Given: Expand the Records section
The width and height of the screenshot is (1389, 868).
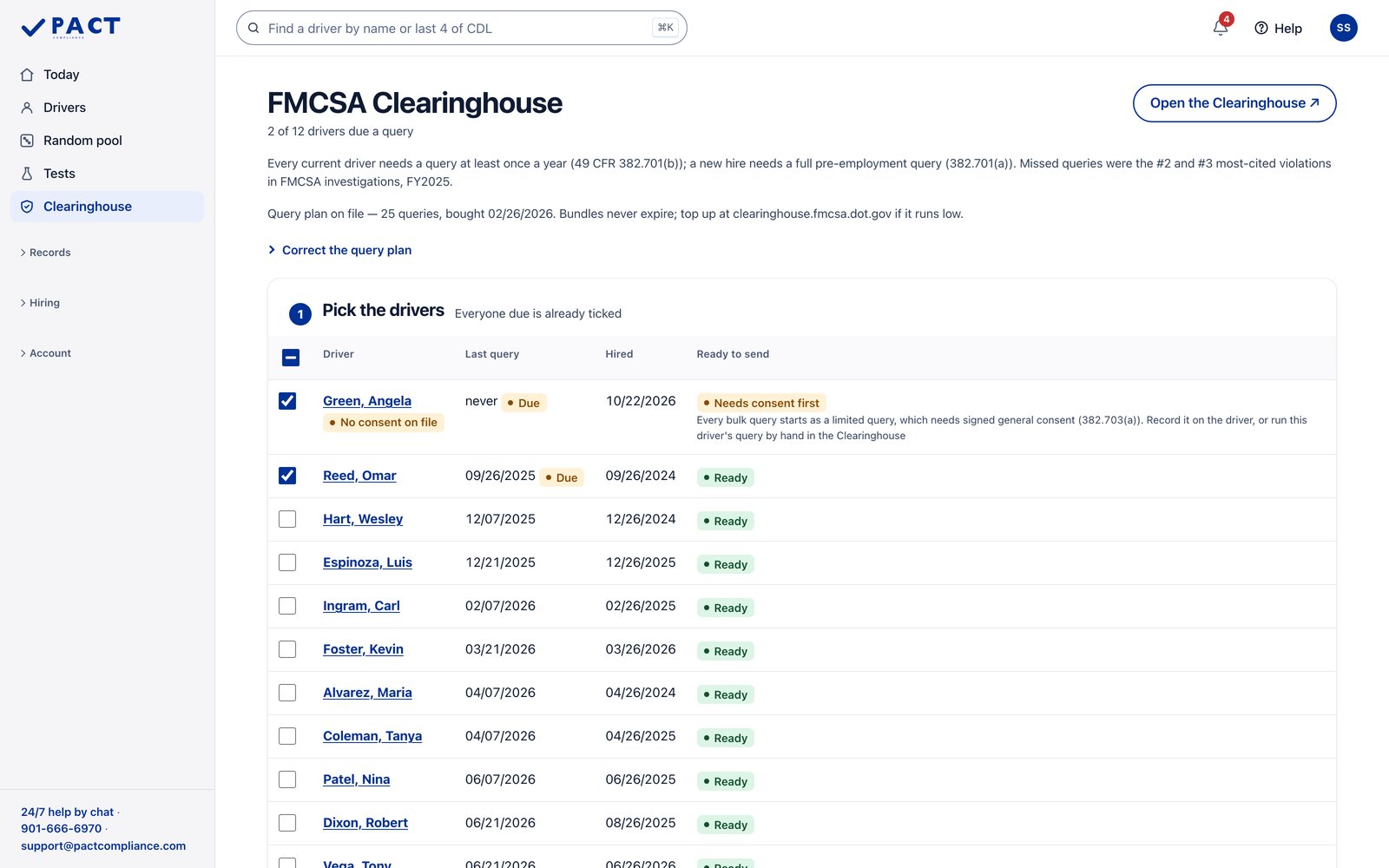Looking at the screenshot, I should click(46, 253).
